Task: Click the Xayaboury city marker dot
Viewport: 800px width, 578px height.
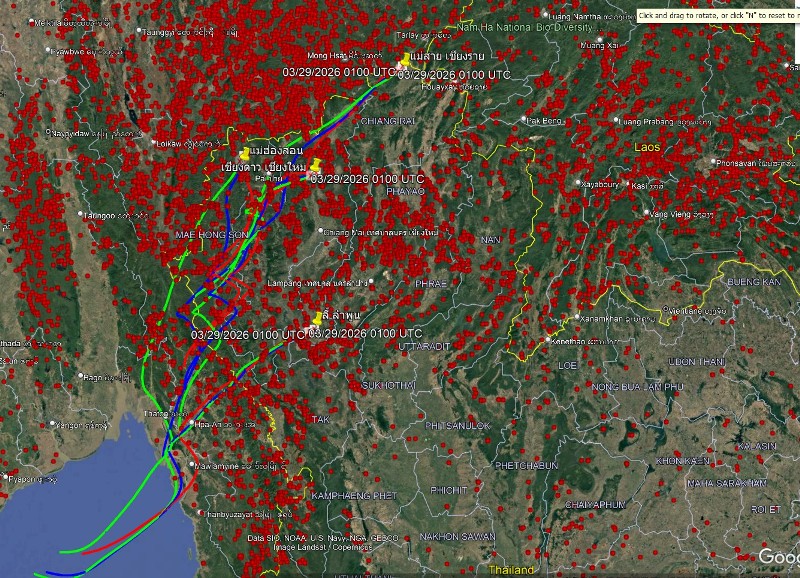Action: [578, 183]
